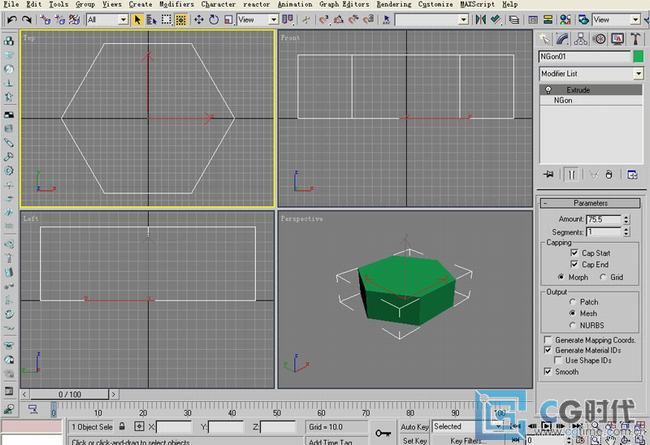Open the render View dropdown at right
650x445 pixels.
pyautogui.click(x=635, y=19)
